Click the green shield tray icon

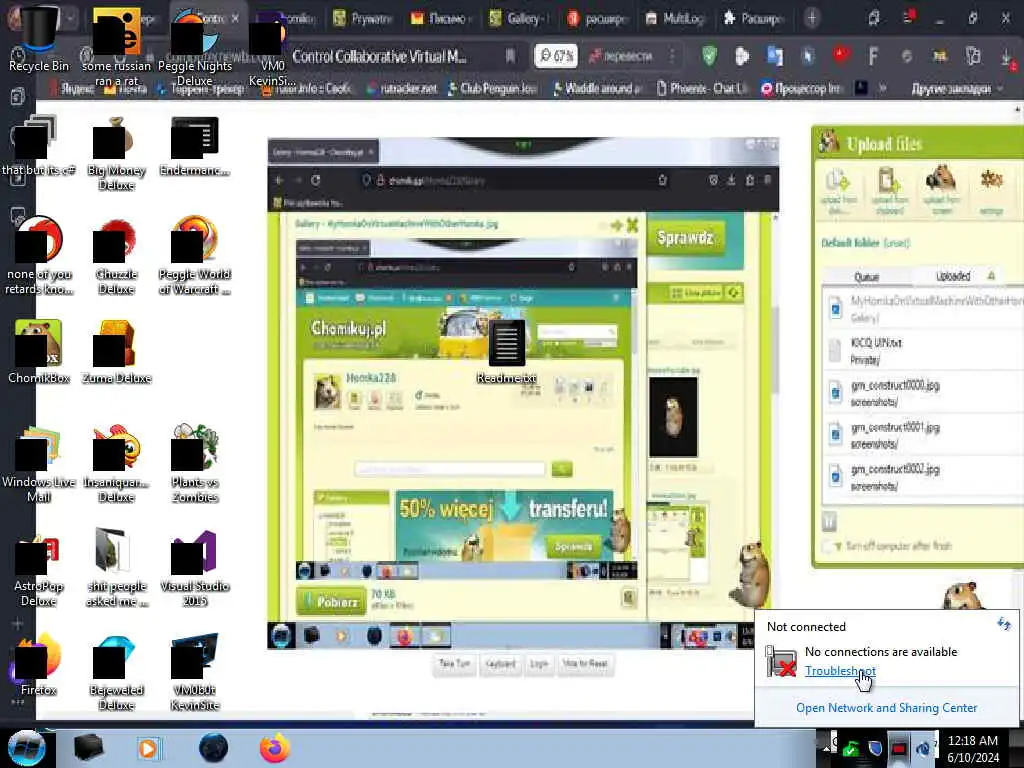pos(850,750)
